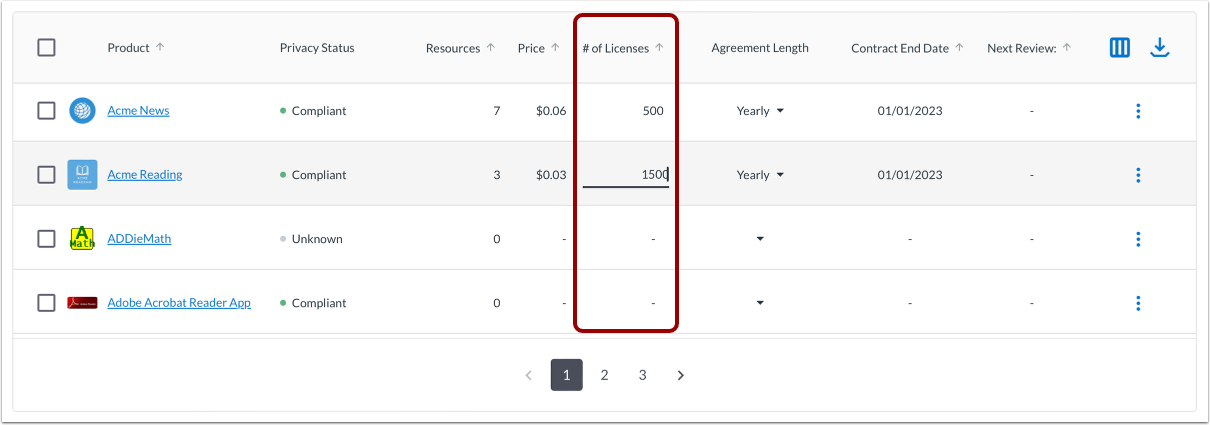
Task: Click the download export icon
Action: (x=1160, y=47)
